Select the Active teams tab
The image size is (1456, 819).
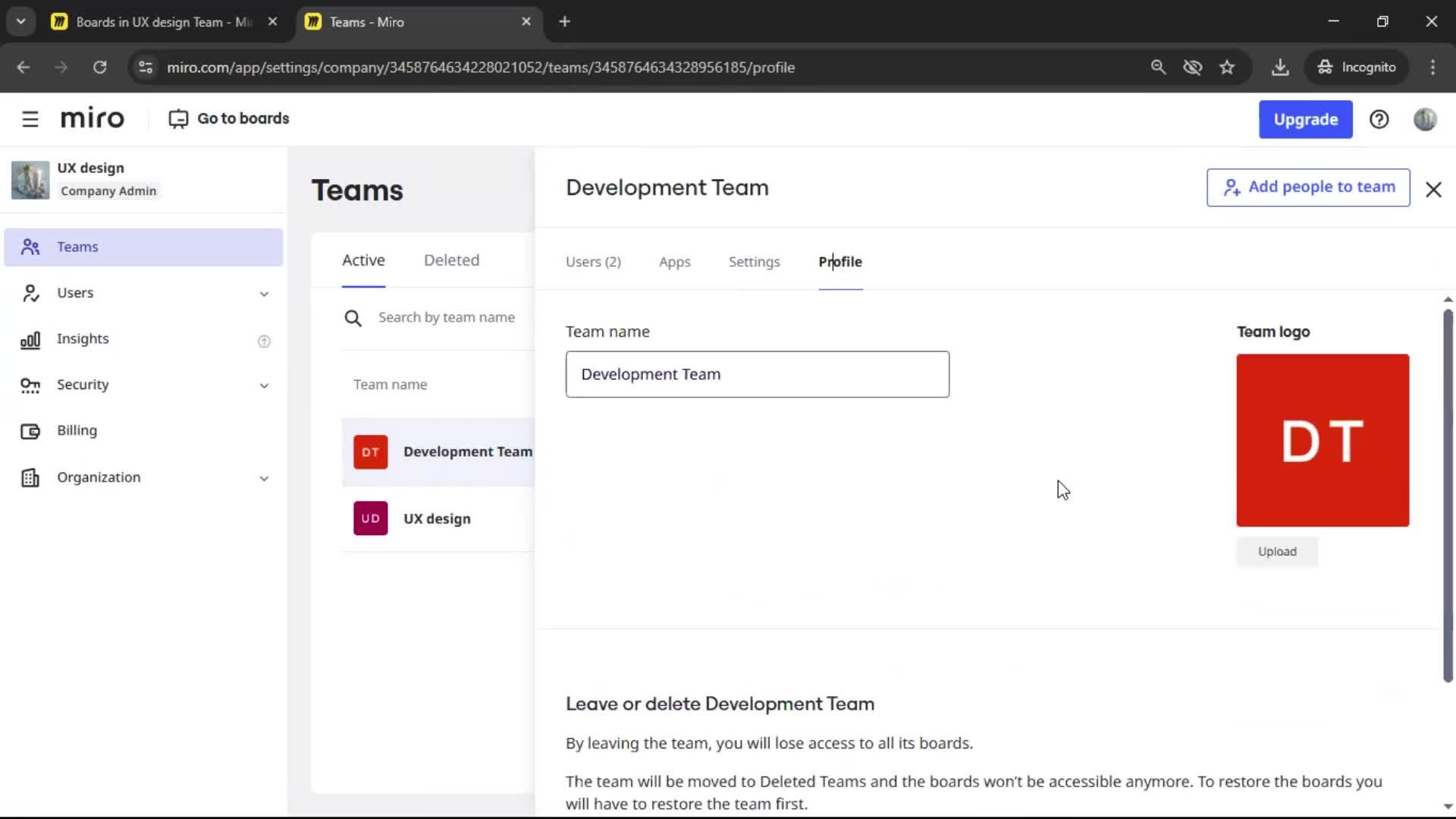tap(363, 260)
